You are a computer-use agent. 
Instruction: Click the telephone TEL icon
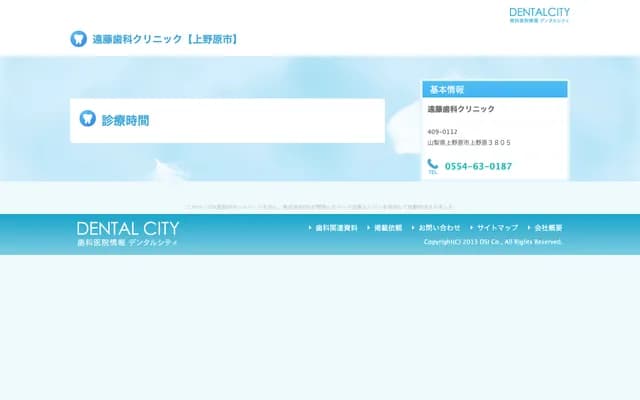[433, 166]
